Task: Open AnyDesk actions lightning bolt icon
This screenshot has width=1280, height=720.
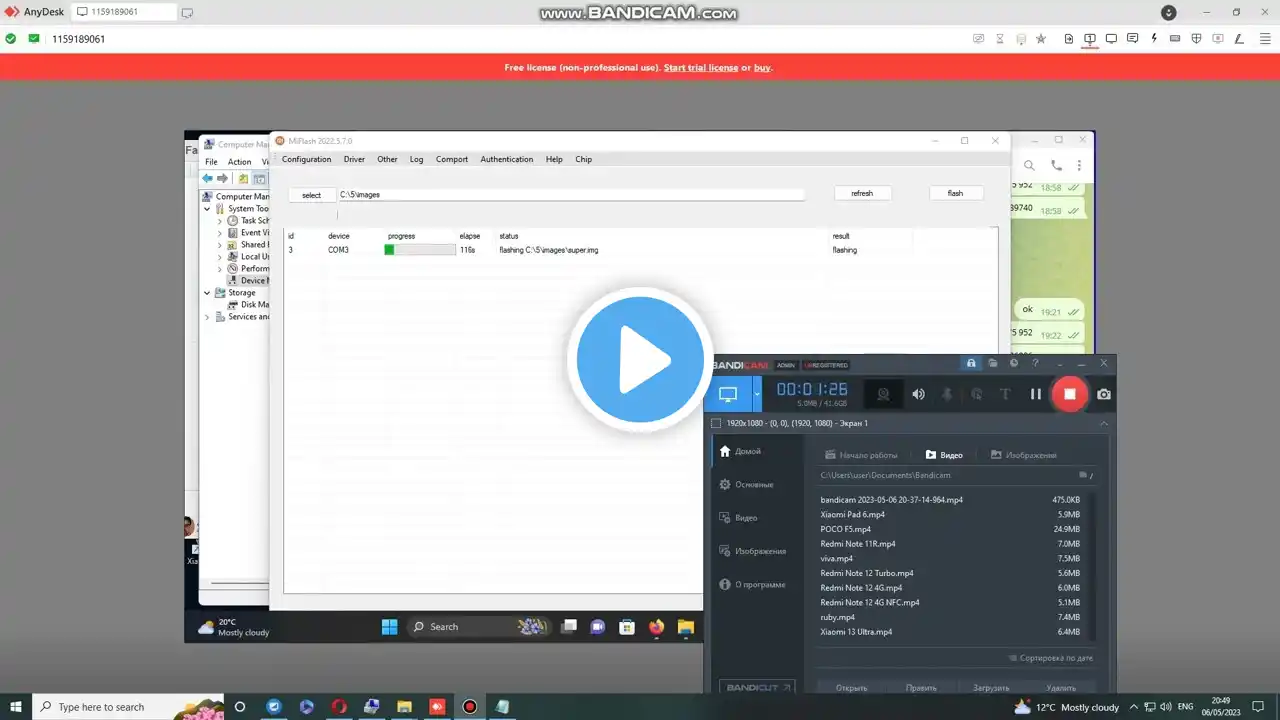Action: click(x=1154, y=39)
